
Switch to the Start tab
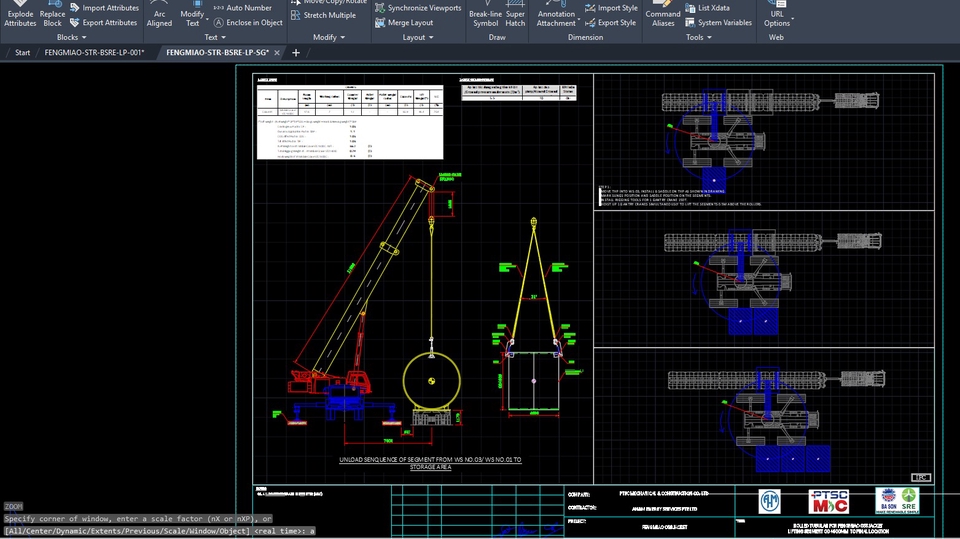coord(22,52)
